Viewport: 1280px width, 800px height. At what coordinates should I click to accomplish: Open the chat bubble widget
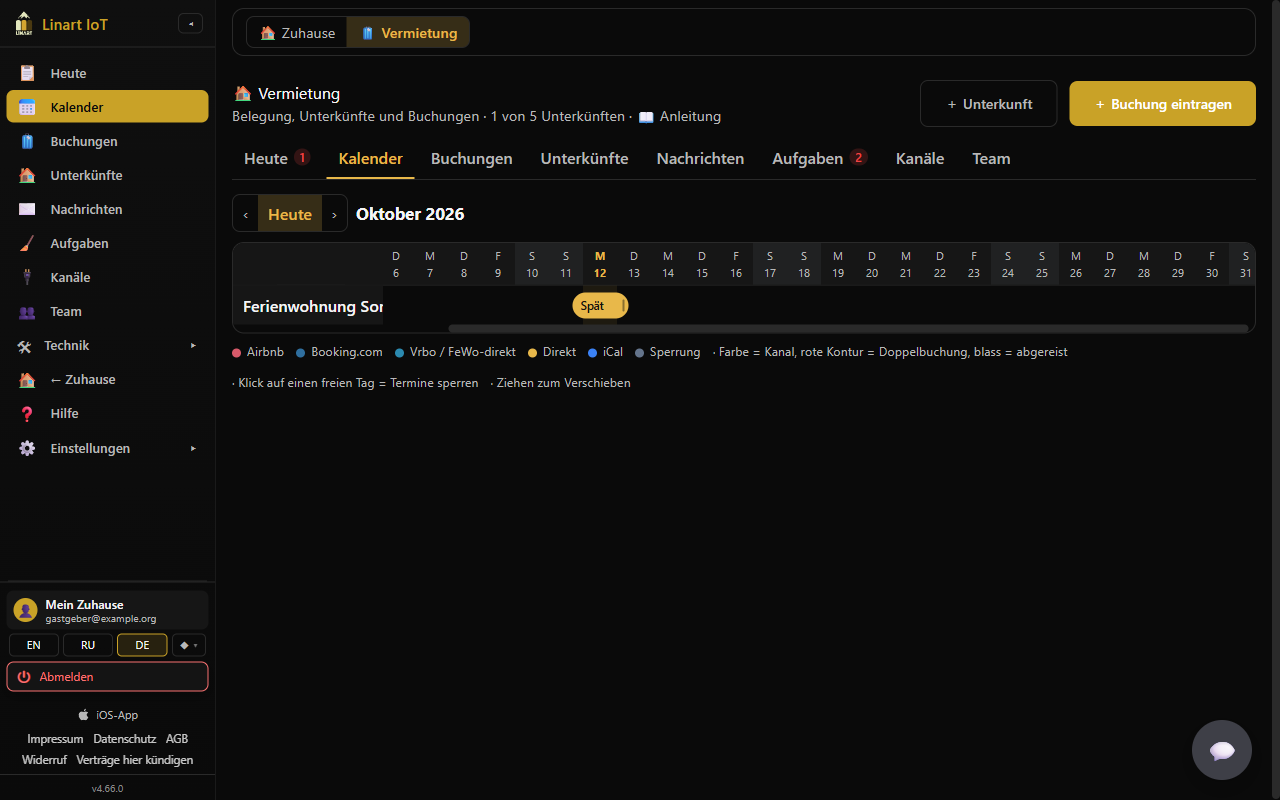1222,750
